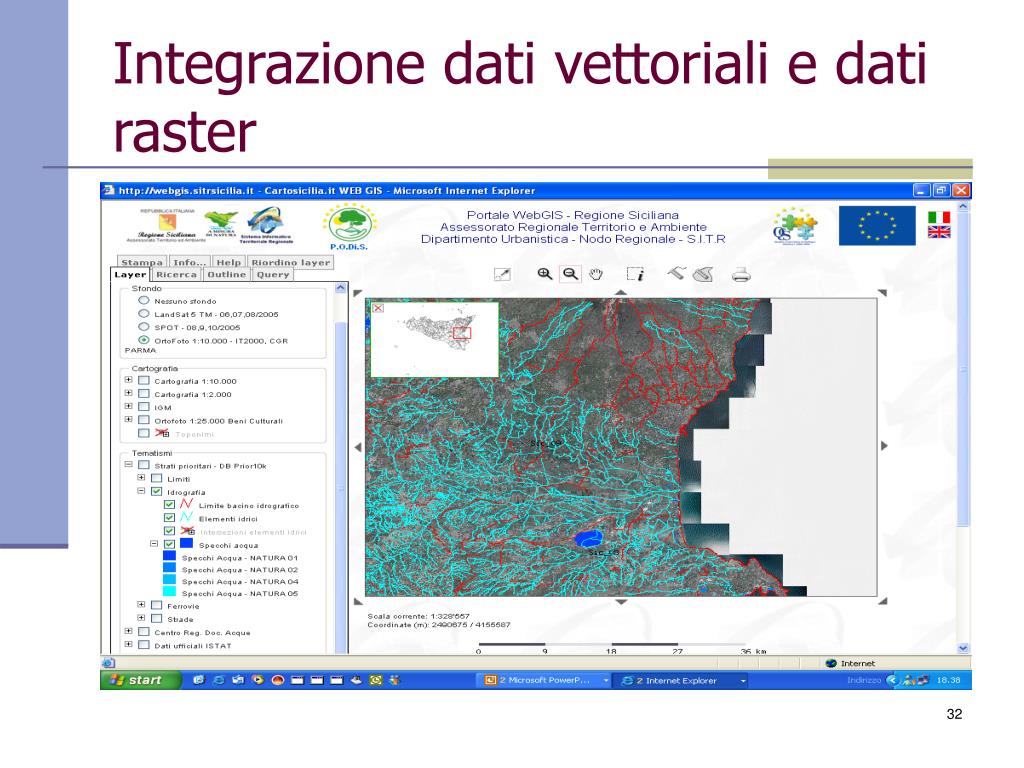The height and width of the screenshot is (768, 1024).
Task: Click the printer icon in map toolbar
Action: (x=741, y=275)
